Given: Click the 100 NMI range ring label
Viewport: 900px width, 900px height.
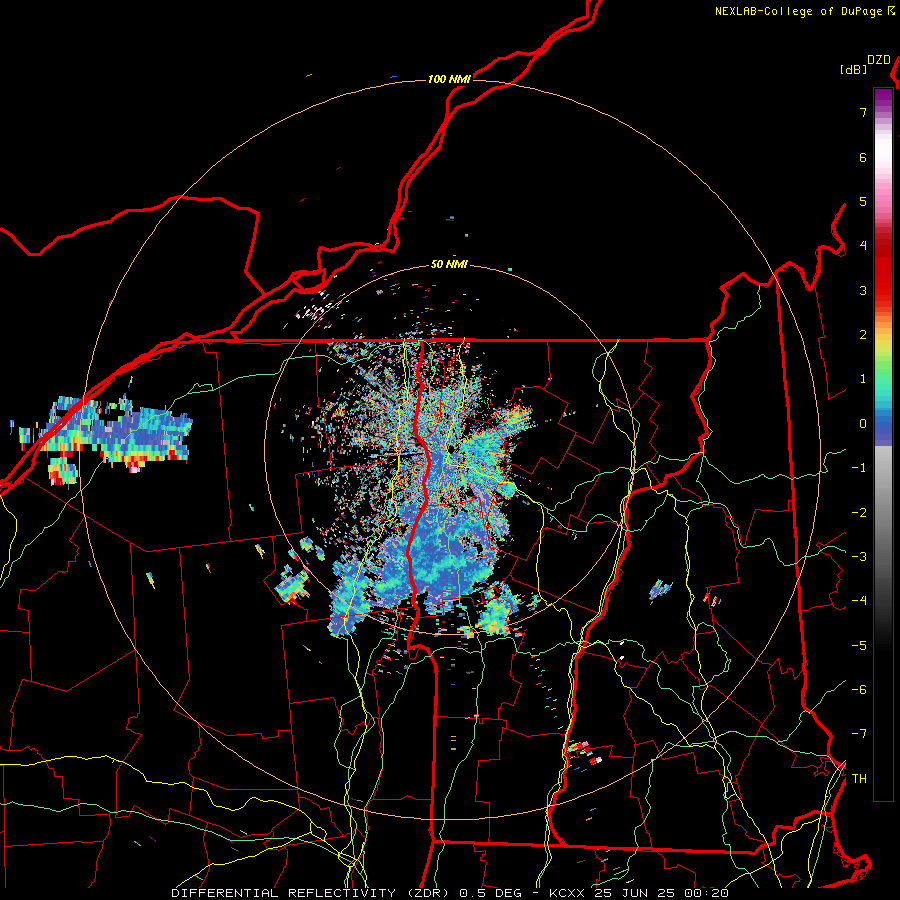Looking at the screenshot, I should [449, 79].
